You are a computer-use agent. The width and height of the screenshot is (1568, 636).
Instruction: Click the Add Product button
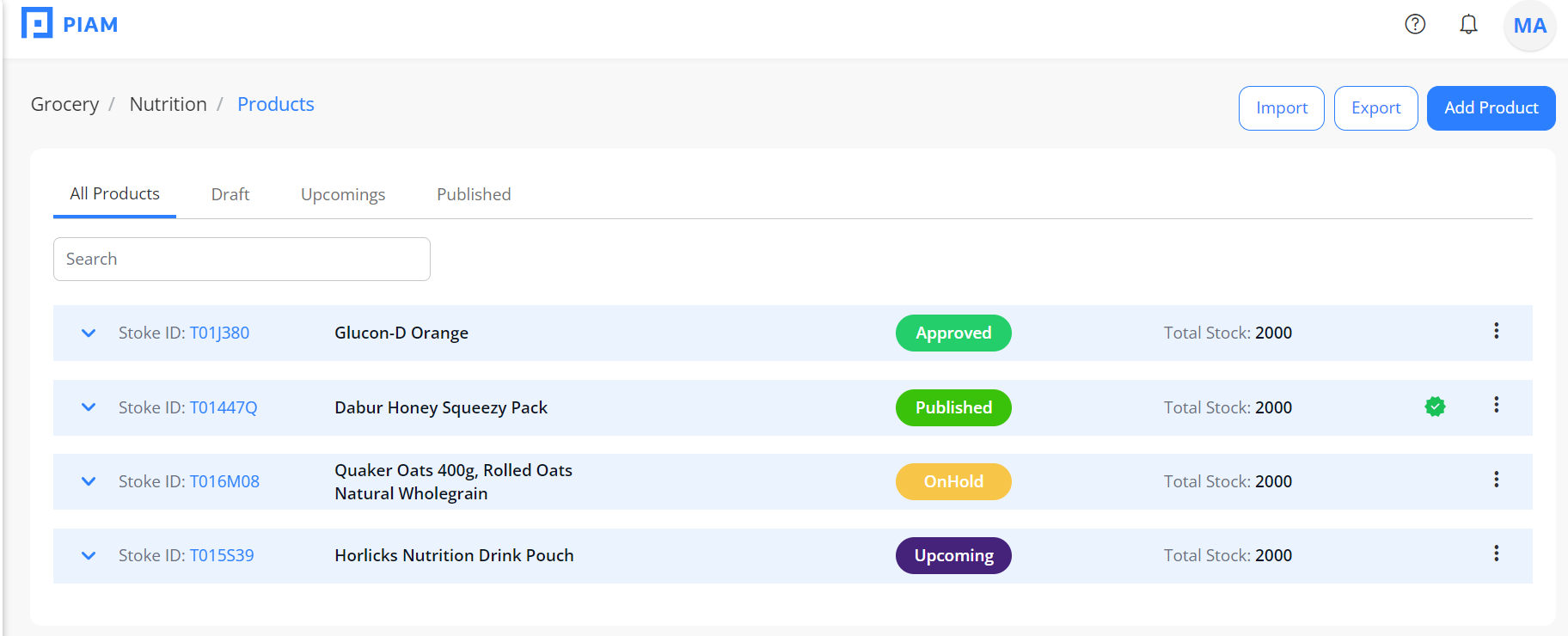tap(1491, 108)
